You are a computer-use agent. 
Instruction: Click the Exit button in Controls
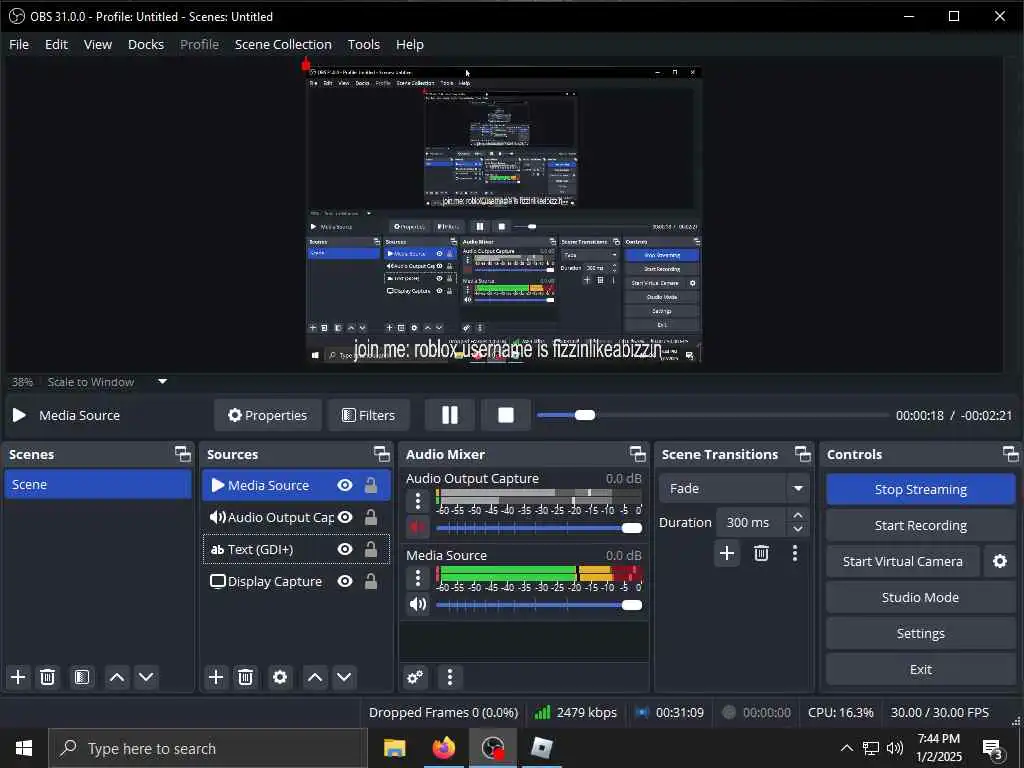pos(921,669)
